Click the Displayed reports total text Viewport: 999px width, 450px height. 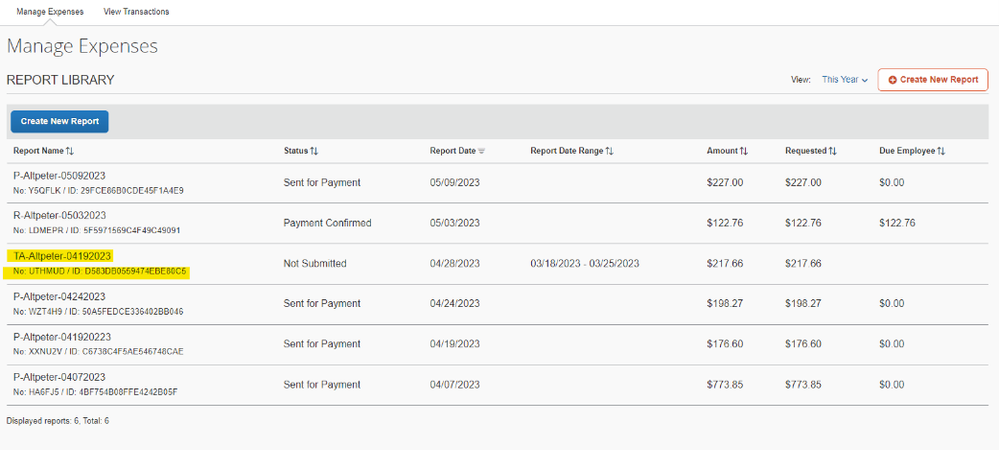coord(58,421)
